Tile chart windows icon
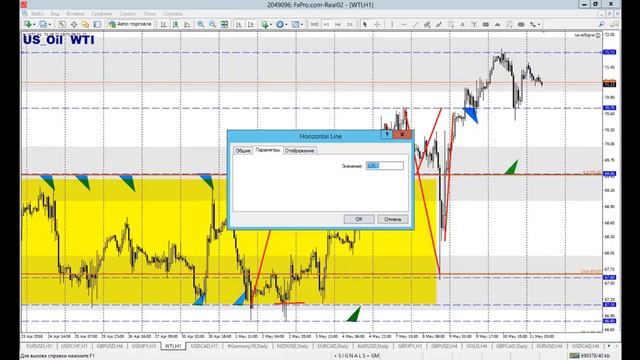Image resolution: width=640 pixels, height=360 pixels. pyautogui.click(x=224, y=24)
